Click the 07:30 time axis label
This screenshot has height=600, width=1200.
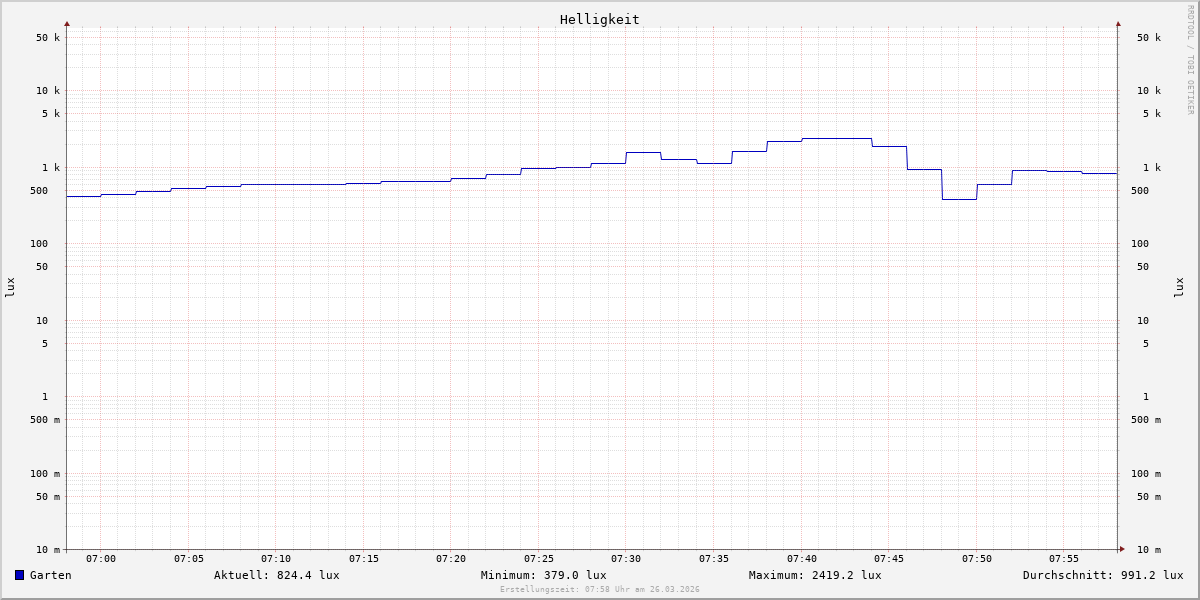[626, 559]
